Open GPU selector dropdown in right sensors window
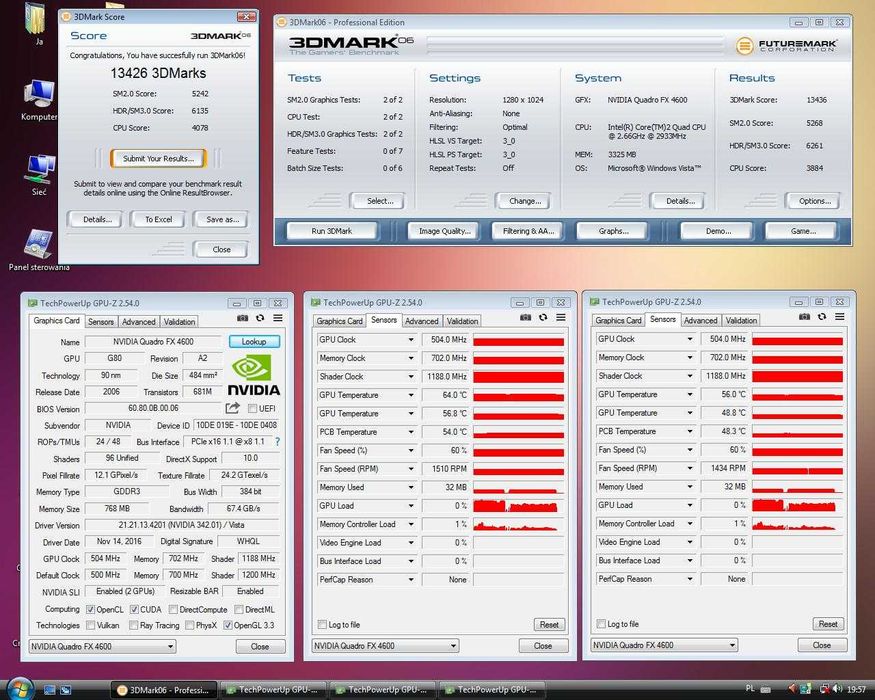Screen dimensions: 875x700 click(664, 645)
